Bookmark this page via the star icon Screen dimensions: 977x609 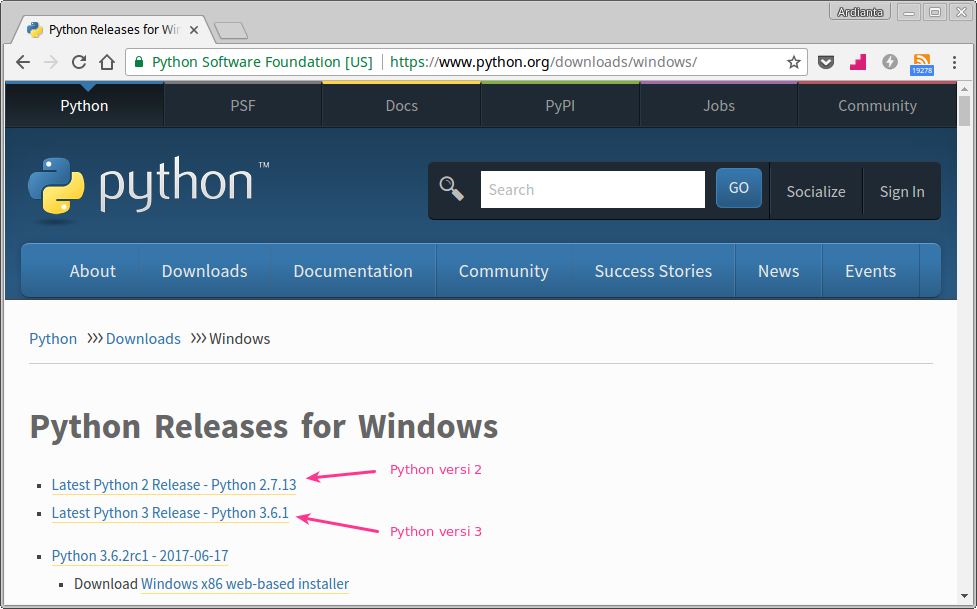pyautogui.click(x=794, y=61)
